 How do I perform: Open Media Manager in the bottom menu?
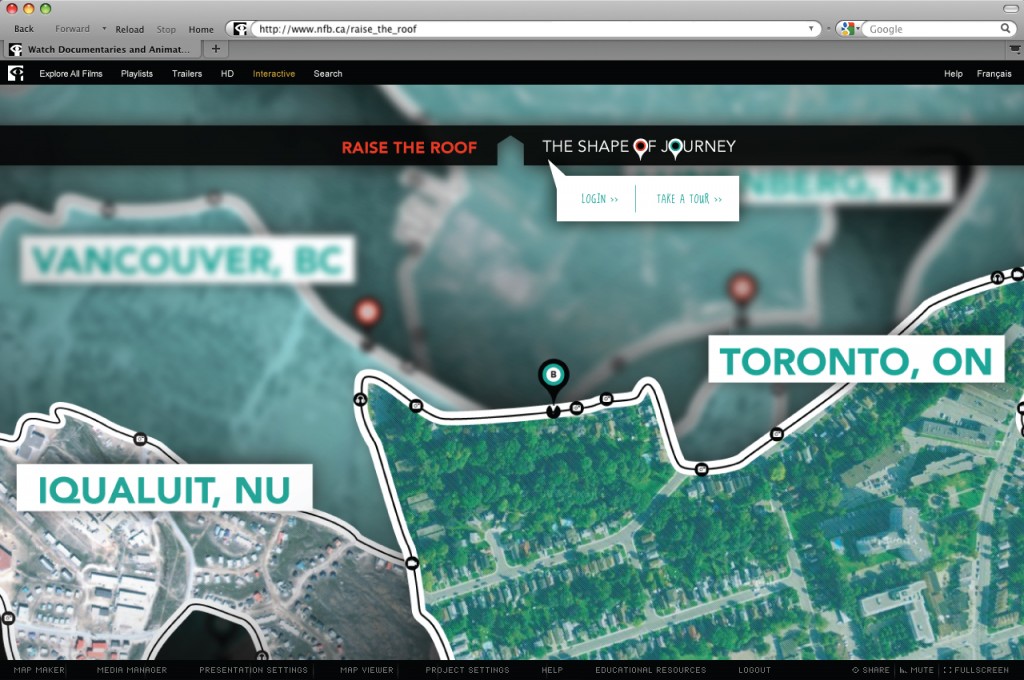click(x=132, y=670)
